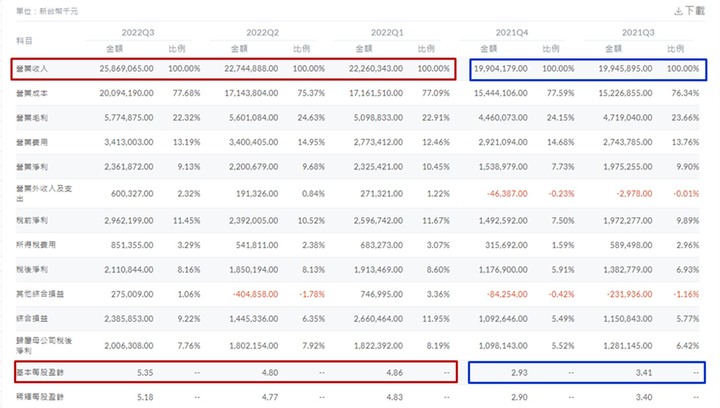Select the 2021Q3 column header
The height and width of the screenshot is (408, 720).
coord(638,33)
